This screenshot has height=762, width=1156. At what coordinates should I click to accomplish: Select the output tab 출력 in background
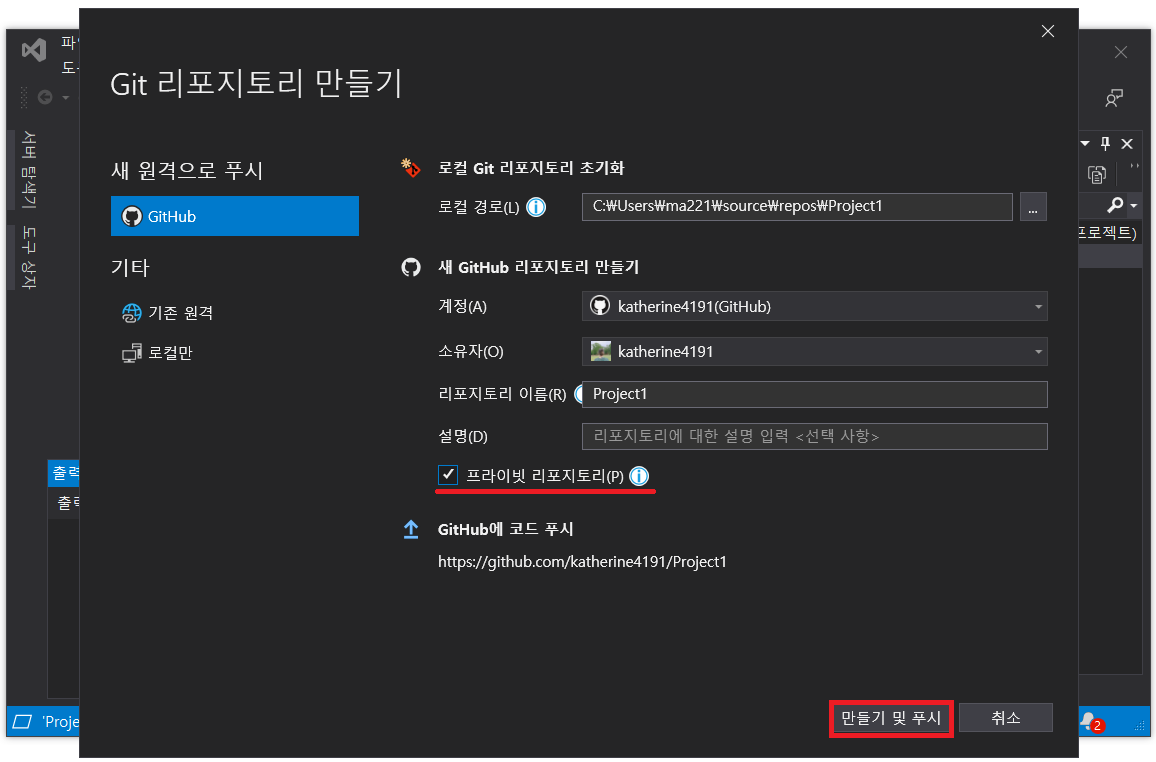(x=65, y=472)
